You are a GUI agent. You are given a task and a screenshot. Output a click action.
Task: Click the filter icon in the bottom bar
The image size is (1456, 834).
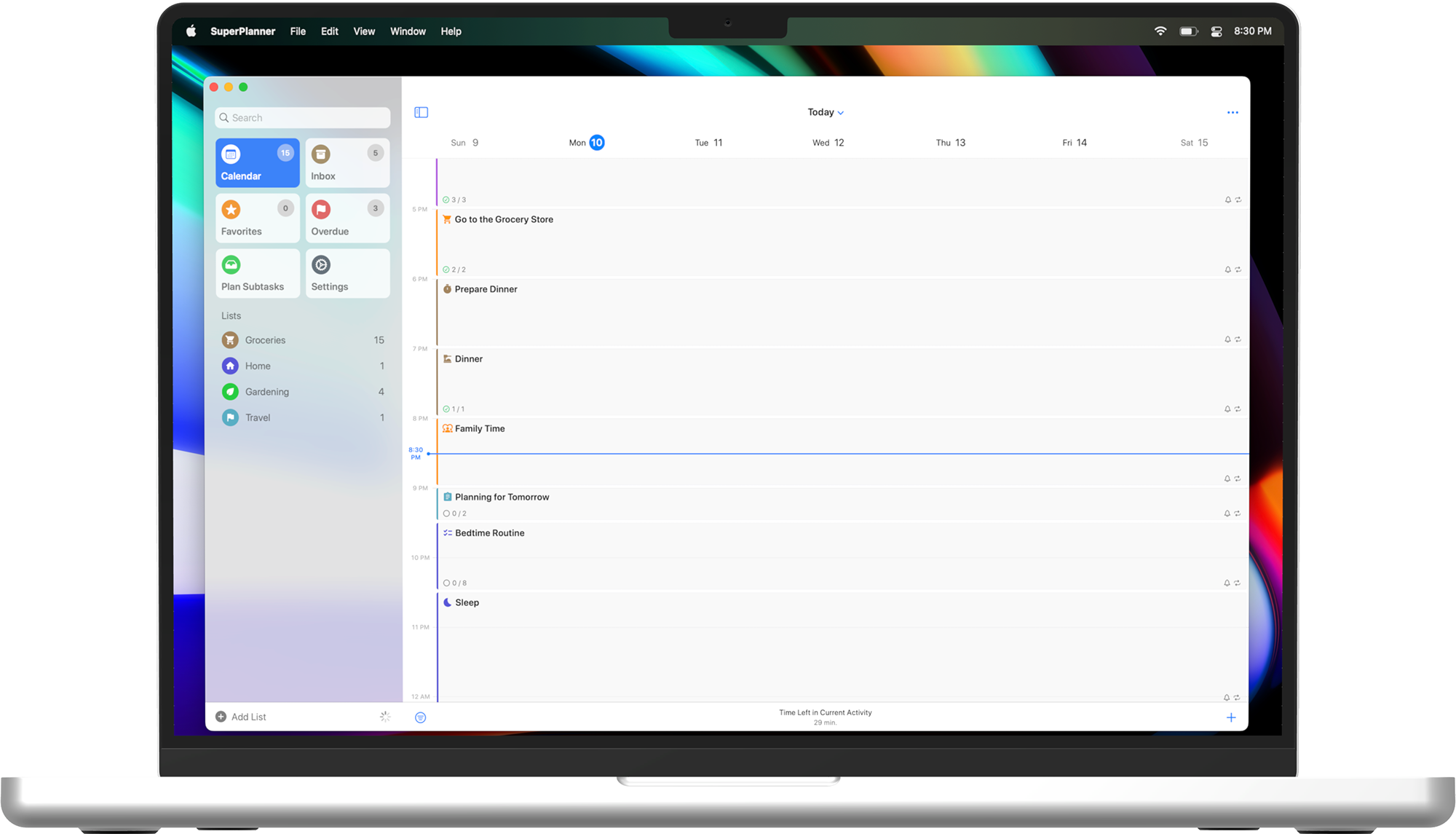coord(421,717)
